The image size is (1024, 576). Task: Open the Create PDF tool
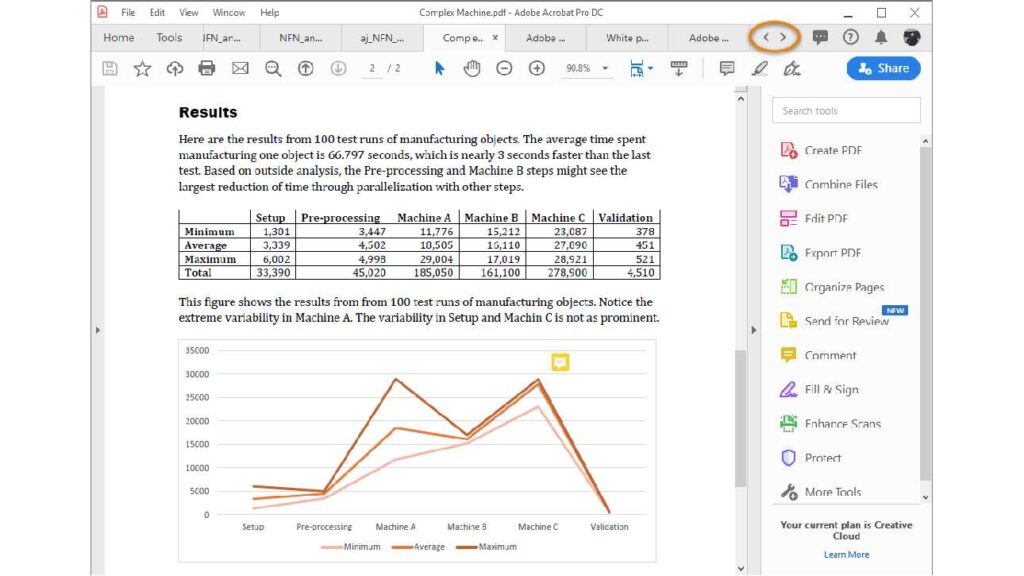(x=821, y=150)
